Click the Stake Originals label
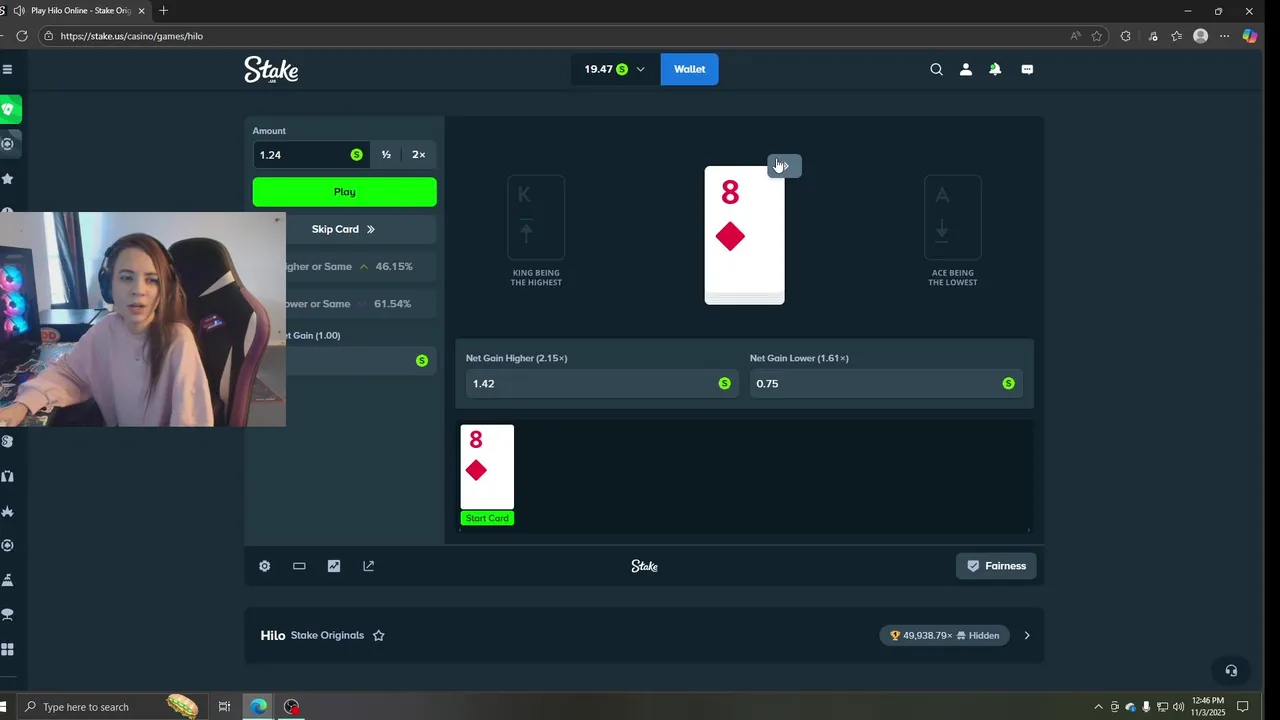The image size is (1280, 720). [327, 635]
